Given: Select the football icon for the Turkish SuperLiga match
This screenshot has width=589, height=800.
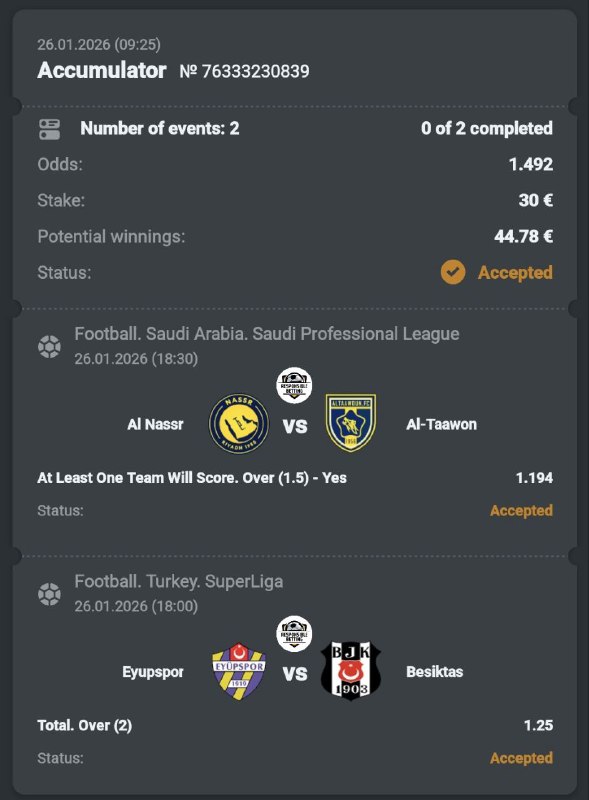Looking at the screenshot, I should [49, 591].
